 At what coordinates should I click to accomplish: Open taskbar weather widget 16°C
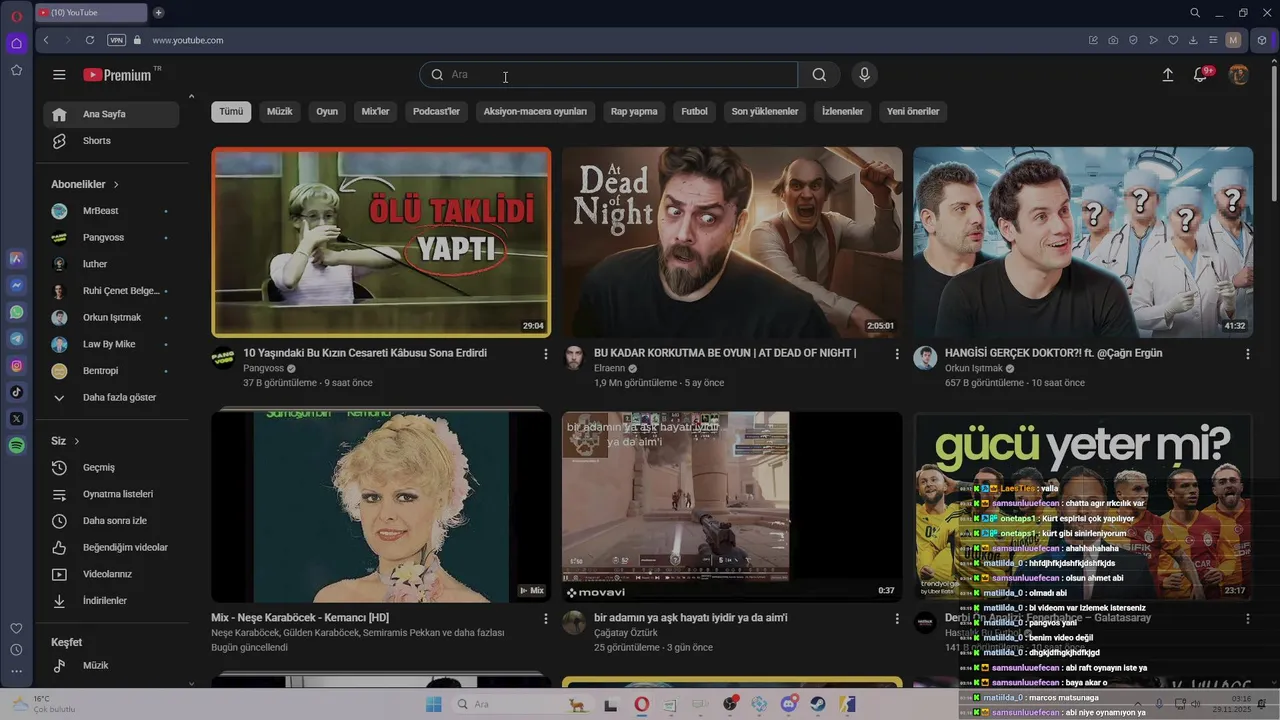[x=43, y=704]
